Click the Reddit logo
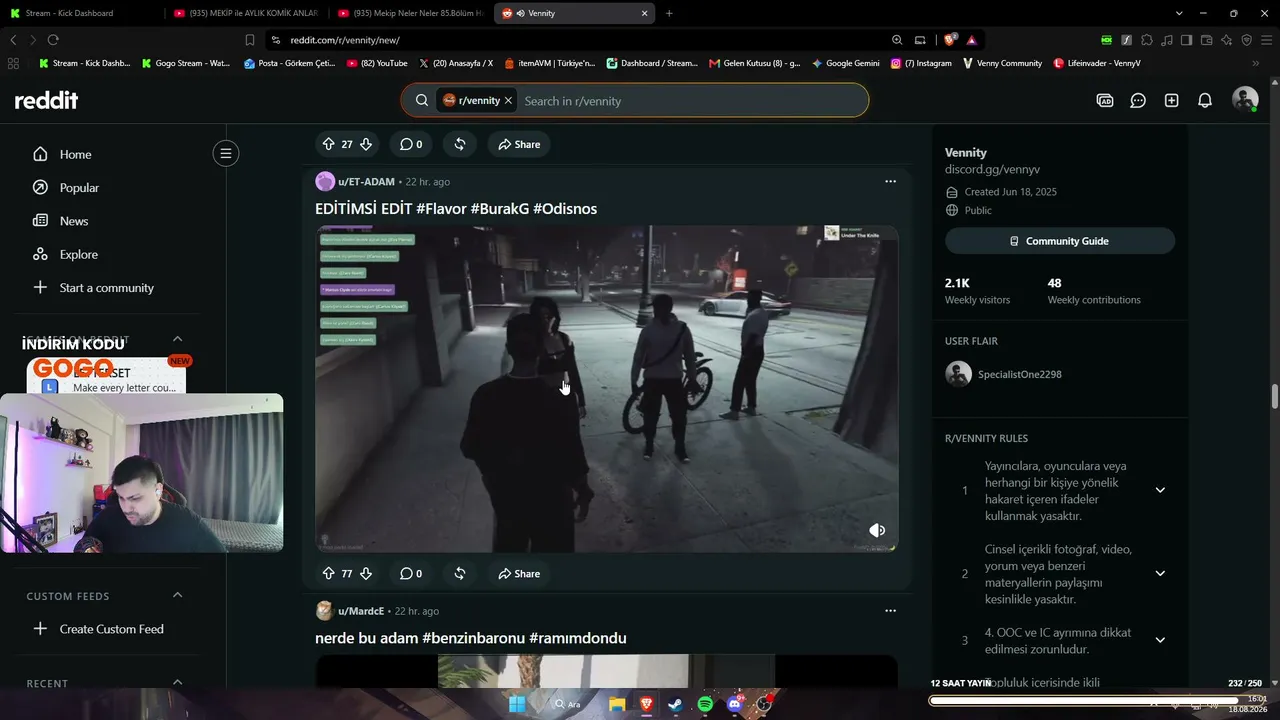Screen dimensions: 1280x720 46,100
